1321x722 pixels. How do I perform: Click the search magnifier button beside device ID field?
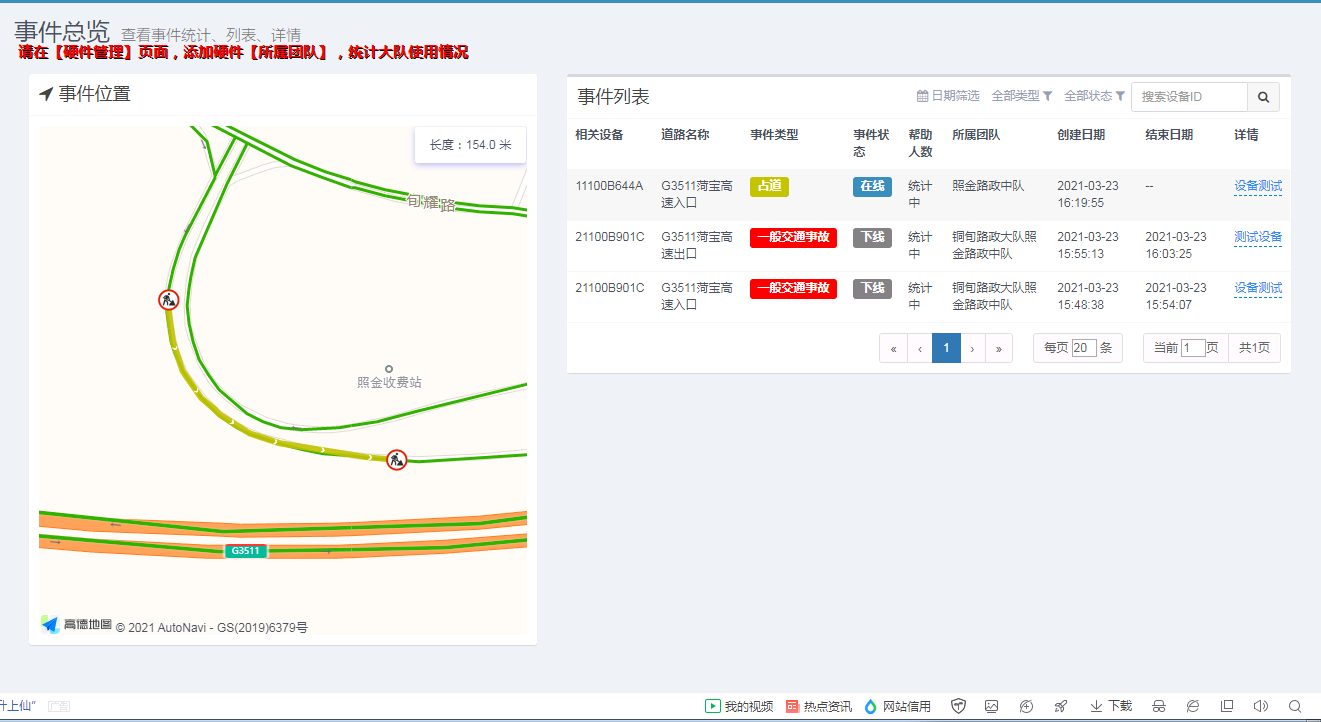(1263, 97)
